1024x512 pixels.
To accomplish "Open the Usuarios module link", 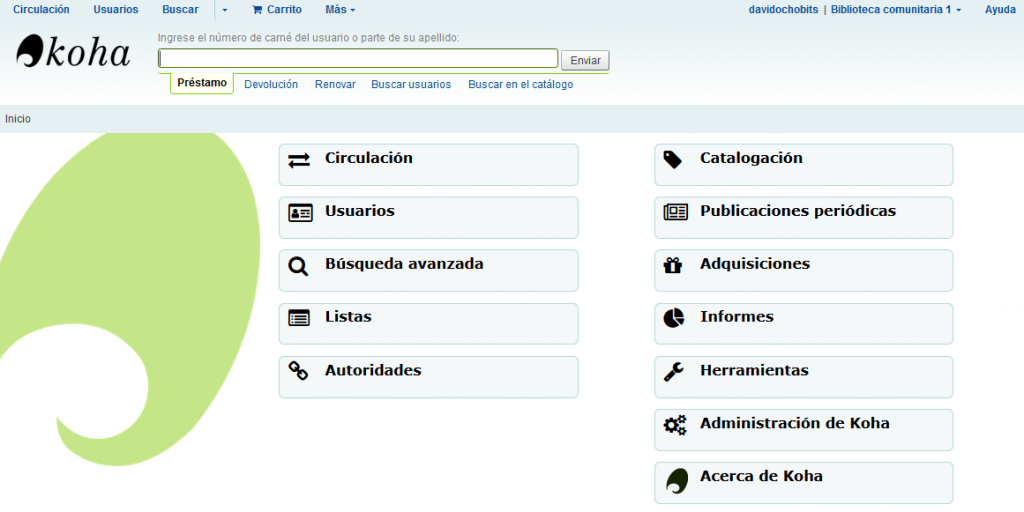I will 428,217.
